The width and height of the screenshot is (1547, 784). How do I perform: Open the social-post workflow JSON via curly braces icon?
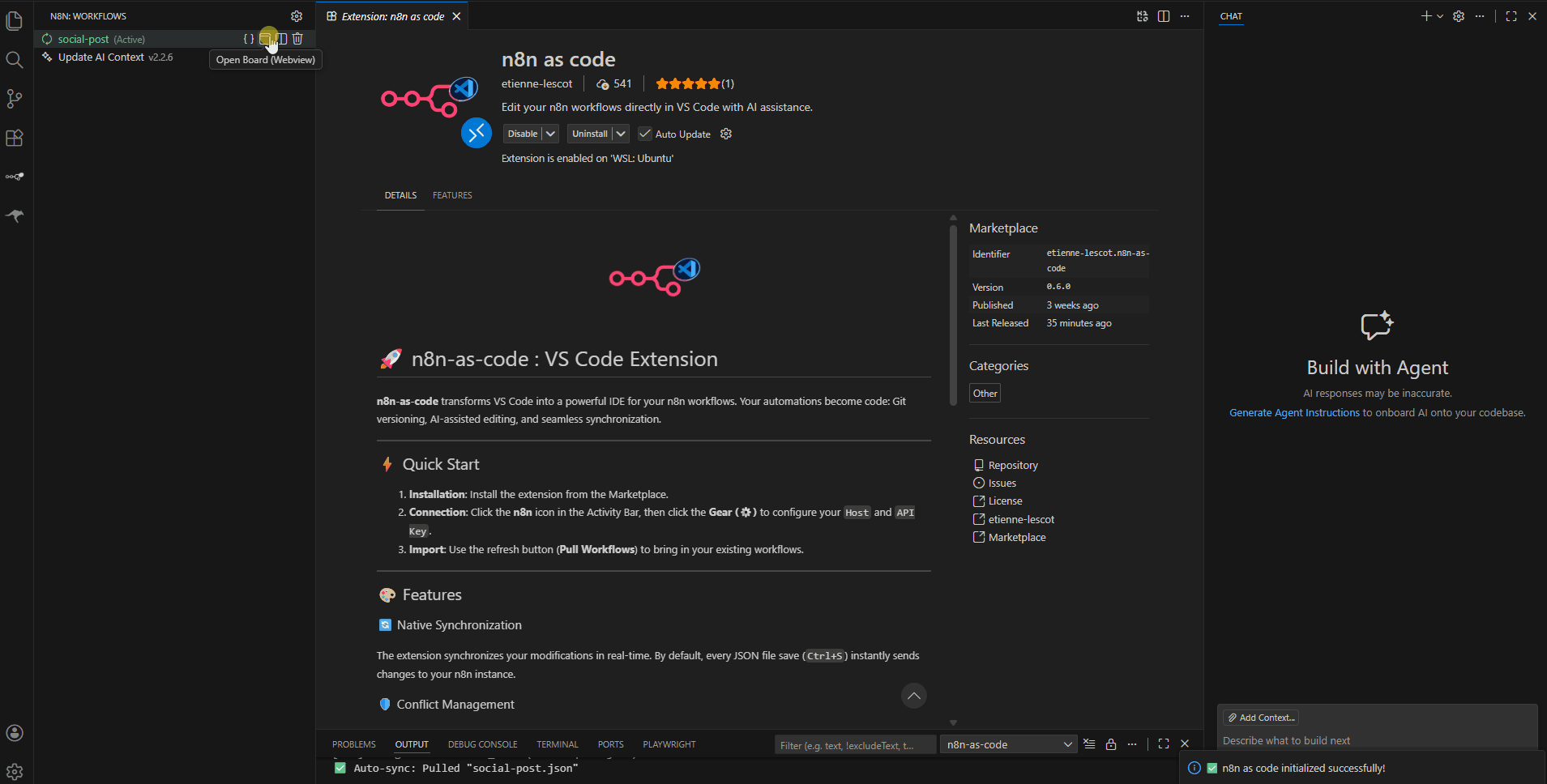tap(250, 38)
